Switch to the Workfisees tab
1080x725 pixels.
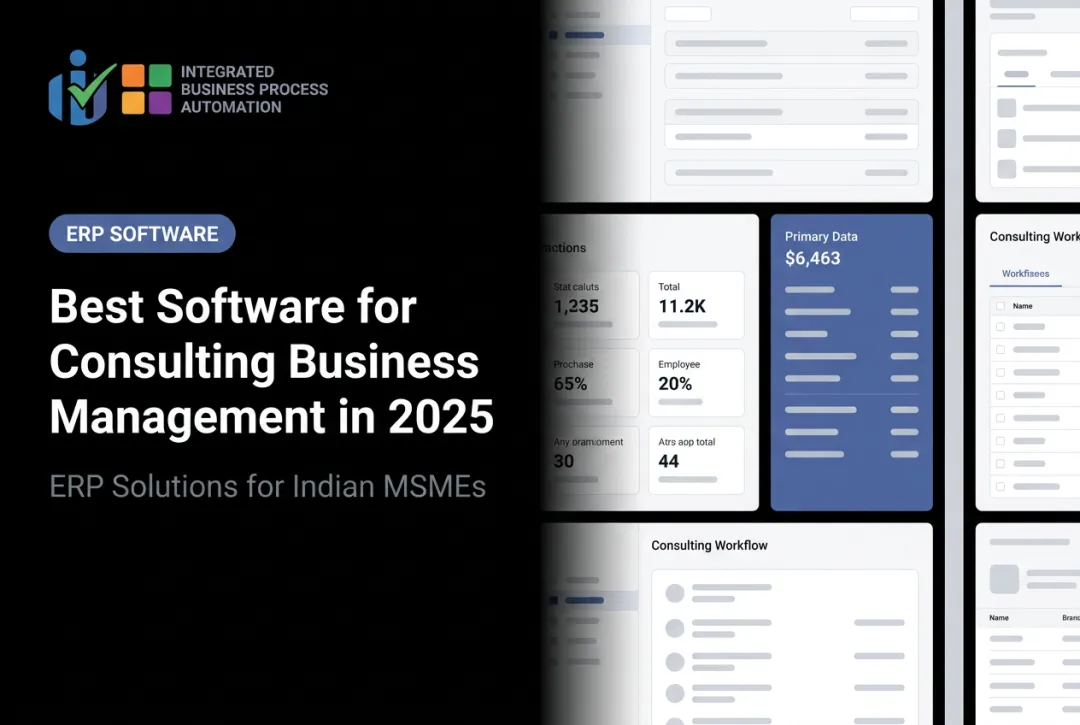click(x=1026, y=273)
